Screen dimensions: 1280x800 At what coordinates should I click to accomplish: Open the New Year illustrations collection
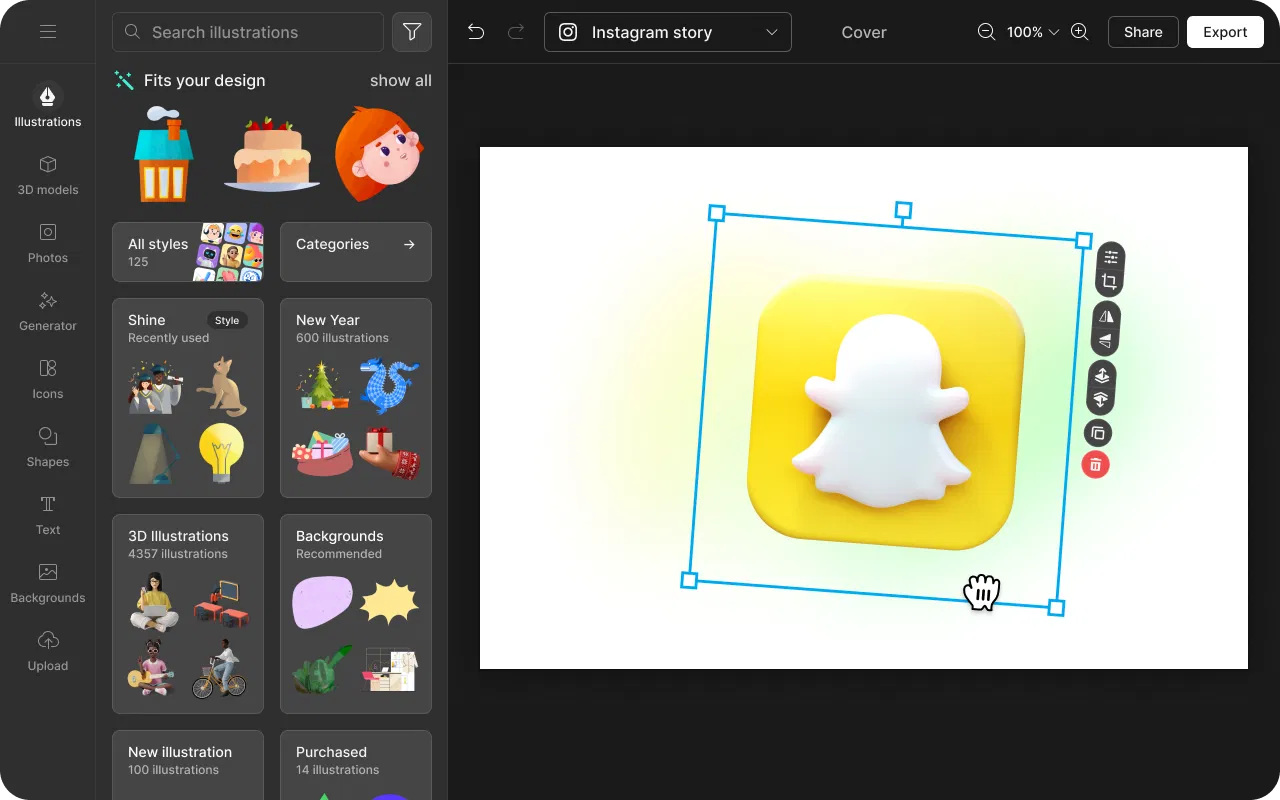(x=356, y=398)
